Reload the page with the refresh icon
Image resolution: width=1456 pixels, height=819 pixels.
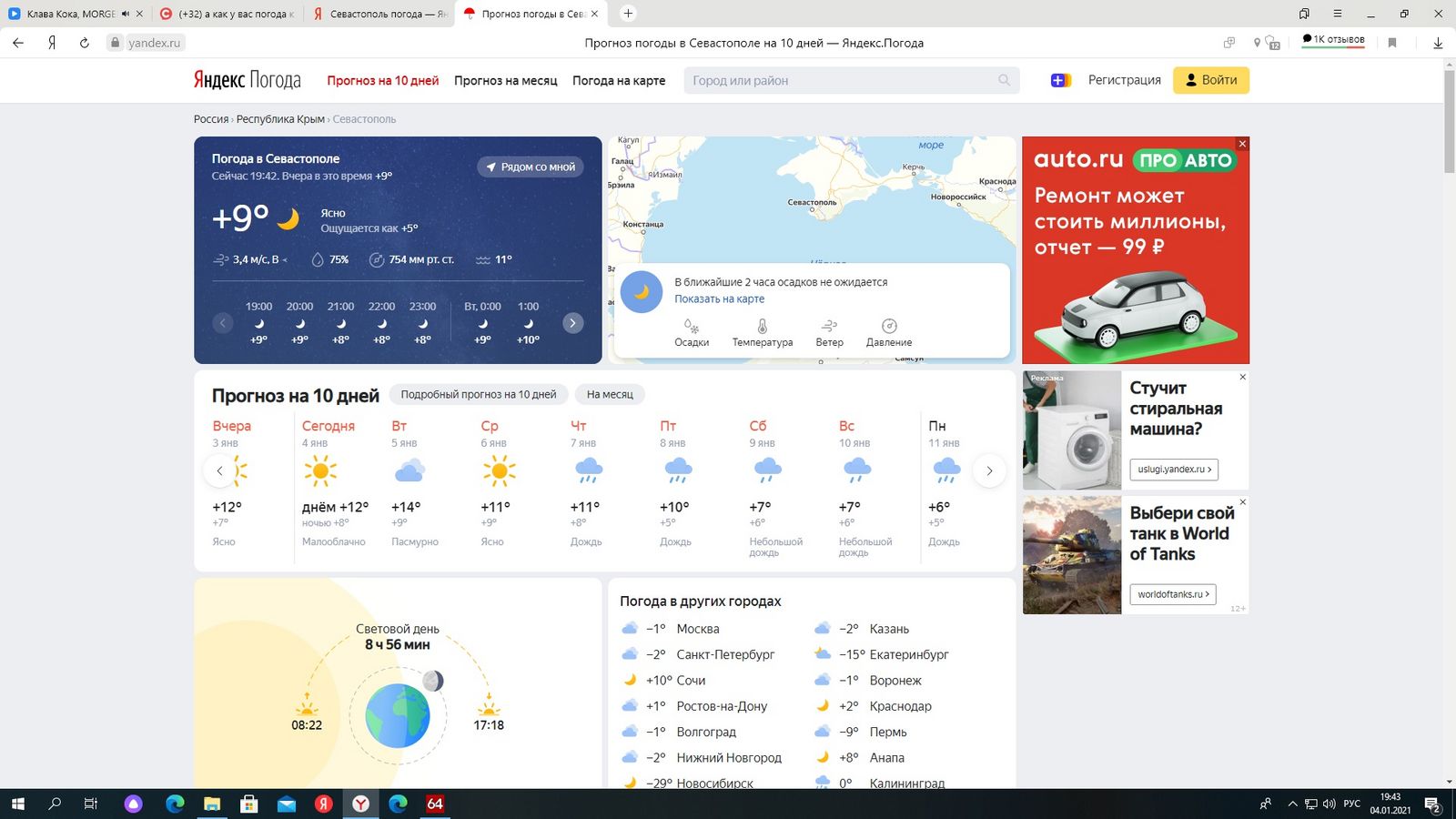click(84, 43)
